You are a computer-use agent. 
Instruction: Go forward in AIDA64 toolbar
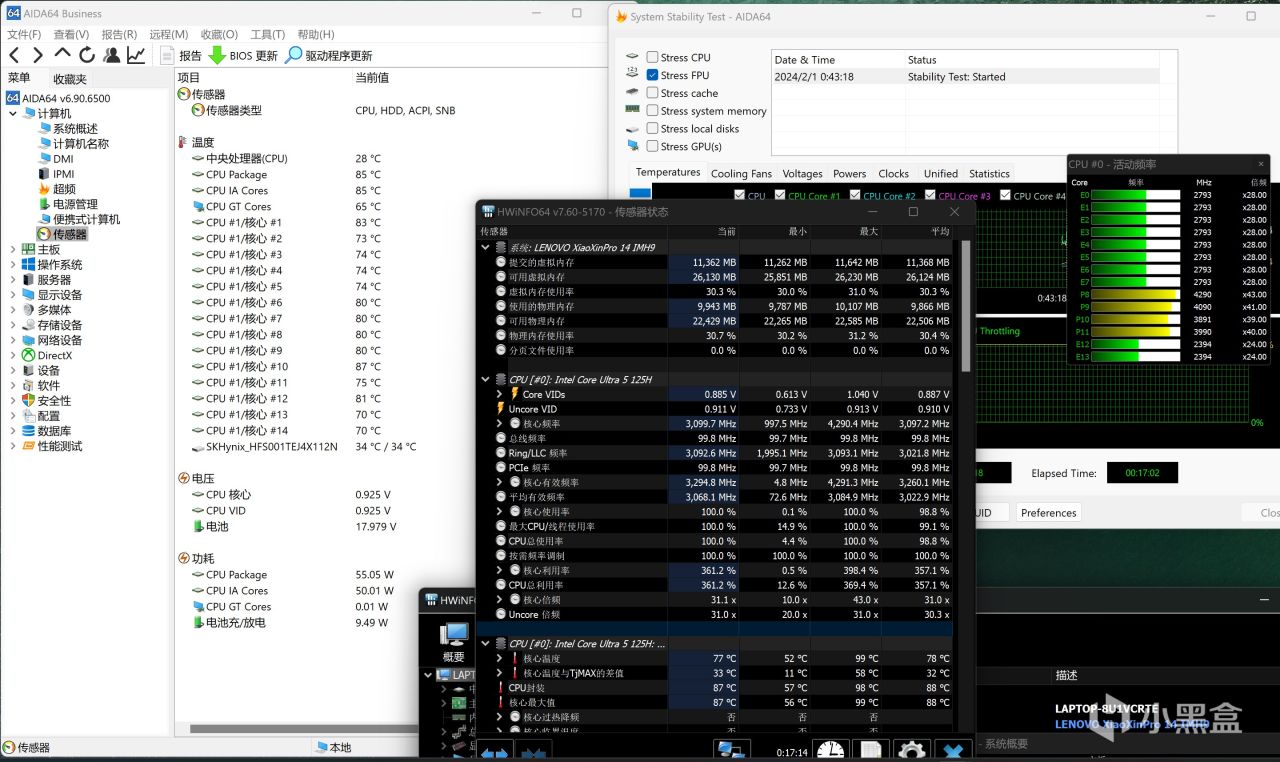click(x=38, y=55)
